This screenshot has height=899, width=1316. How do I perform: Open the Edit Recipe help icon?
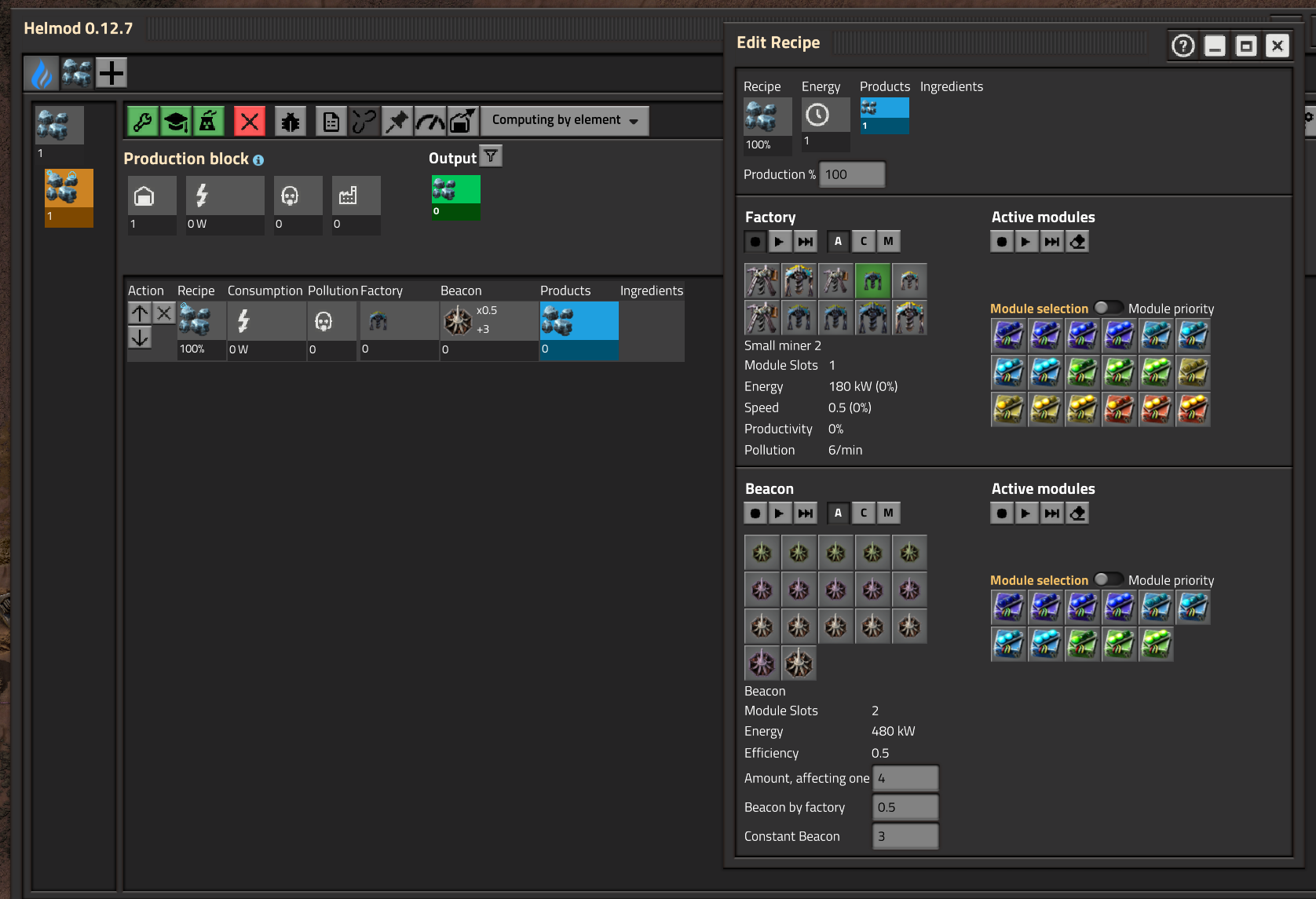pos(1183,46)
